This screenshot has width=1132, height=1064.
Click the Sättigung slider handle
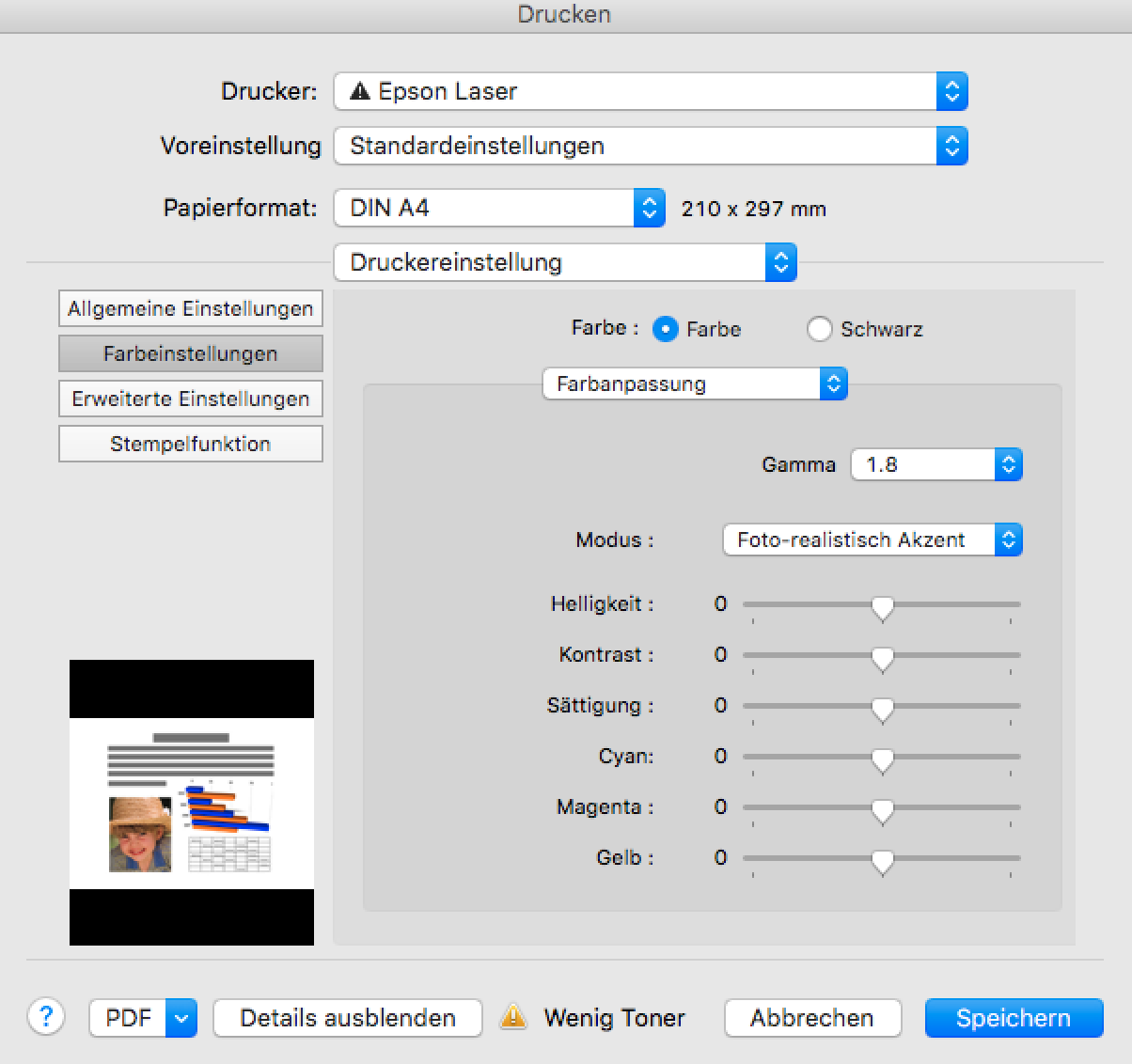coord(882,709)
